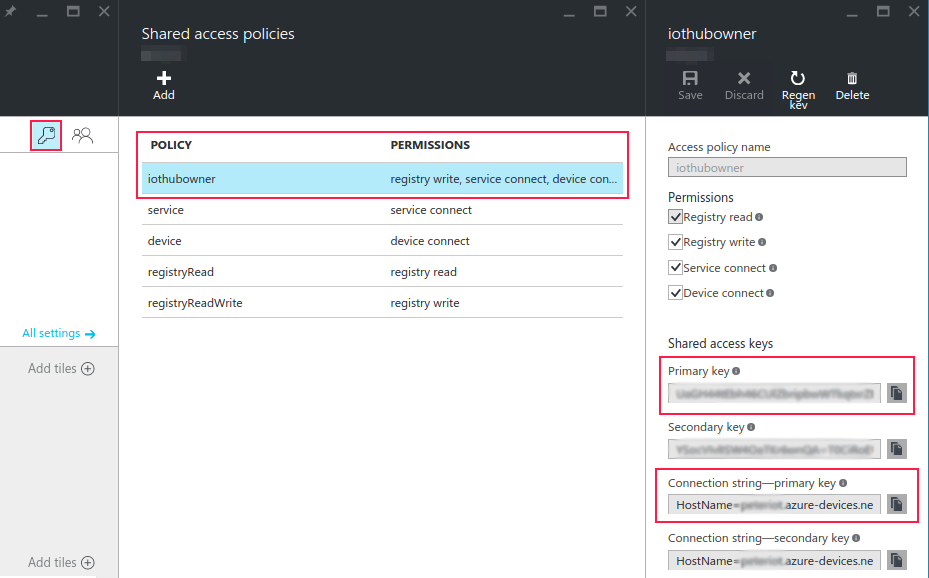Minimize the iothubowner blade
This screenshot has height=578, width=929.
click(x=852, y=13)
